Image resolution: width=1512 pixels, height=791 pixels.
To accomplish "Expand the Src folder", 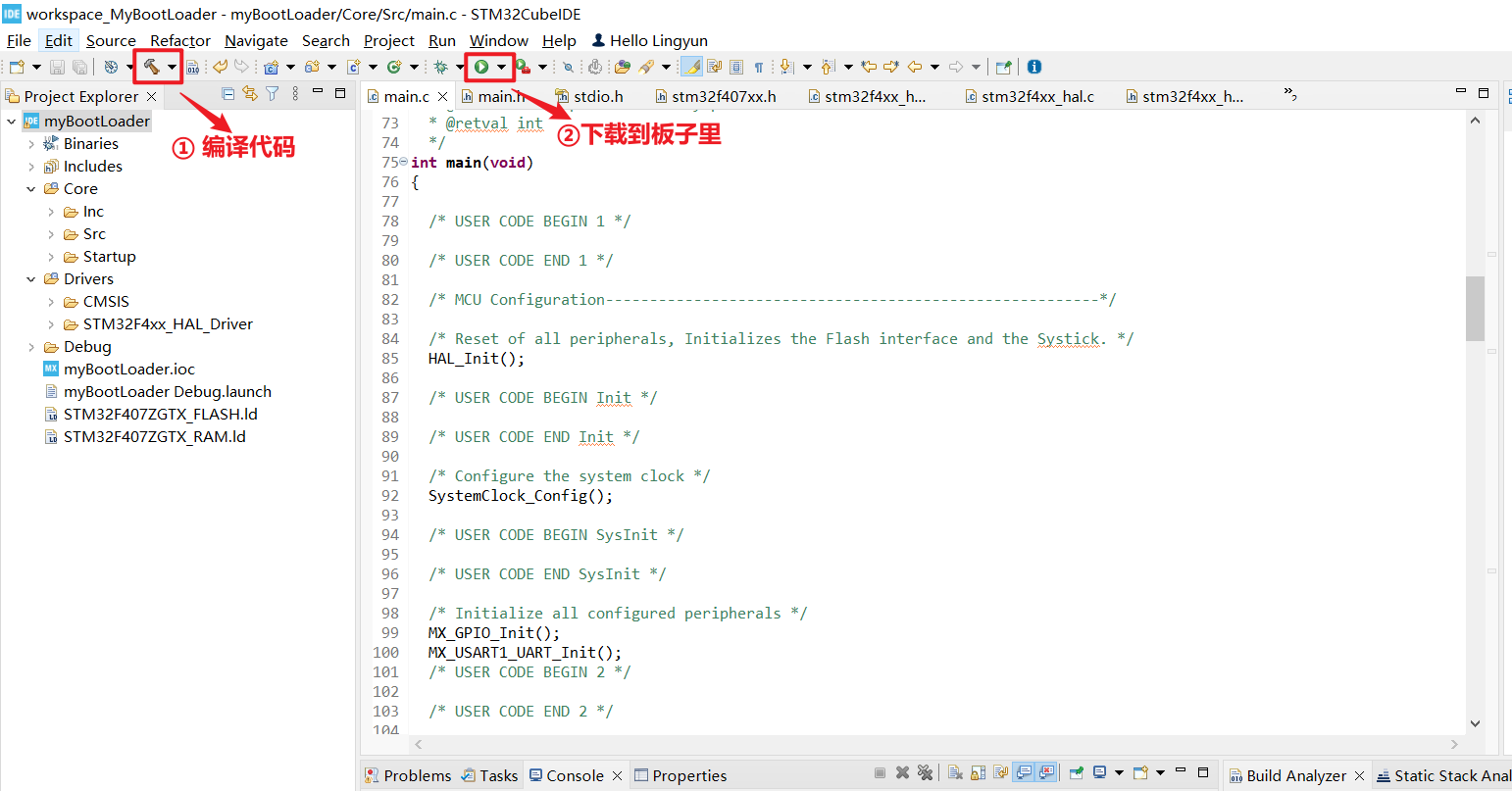I will [51, 234].
